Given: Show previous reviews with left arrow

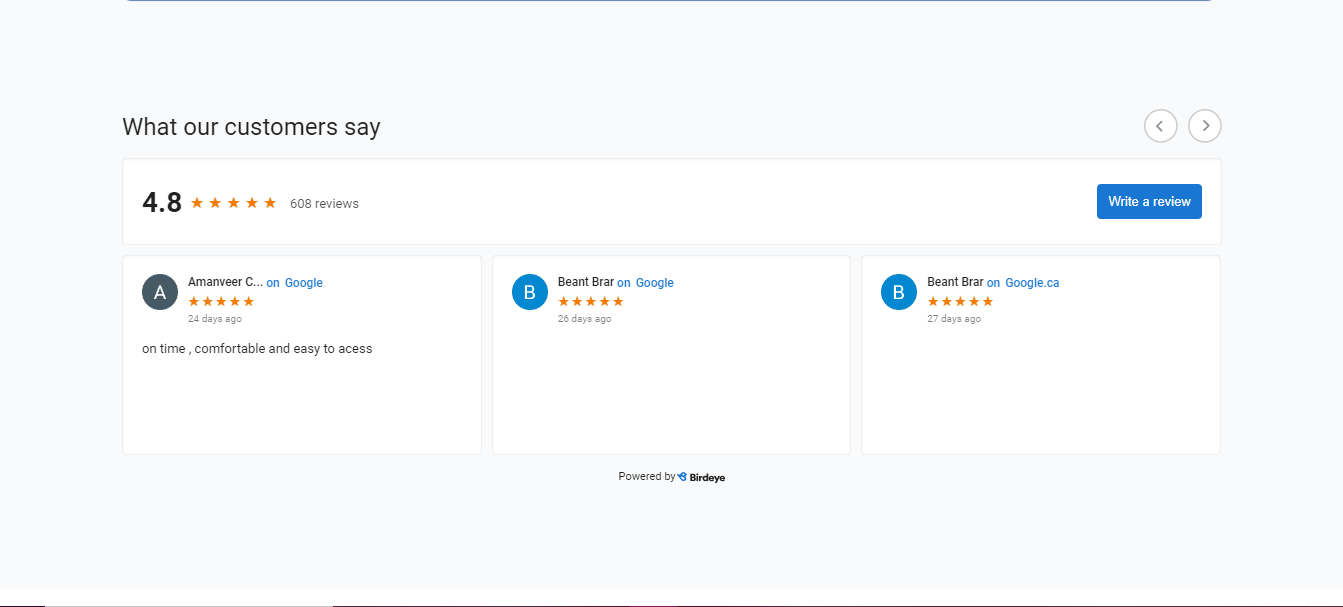Looking at the screenshot, I should (x=1160, y=126).
